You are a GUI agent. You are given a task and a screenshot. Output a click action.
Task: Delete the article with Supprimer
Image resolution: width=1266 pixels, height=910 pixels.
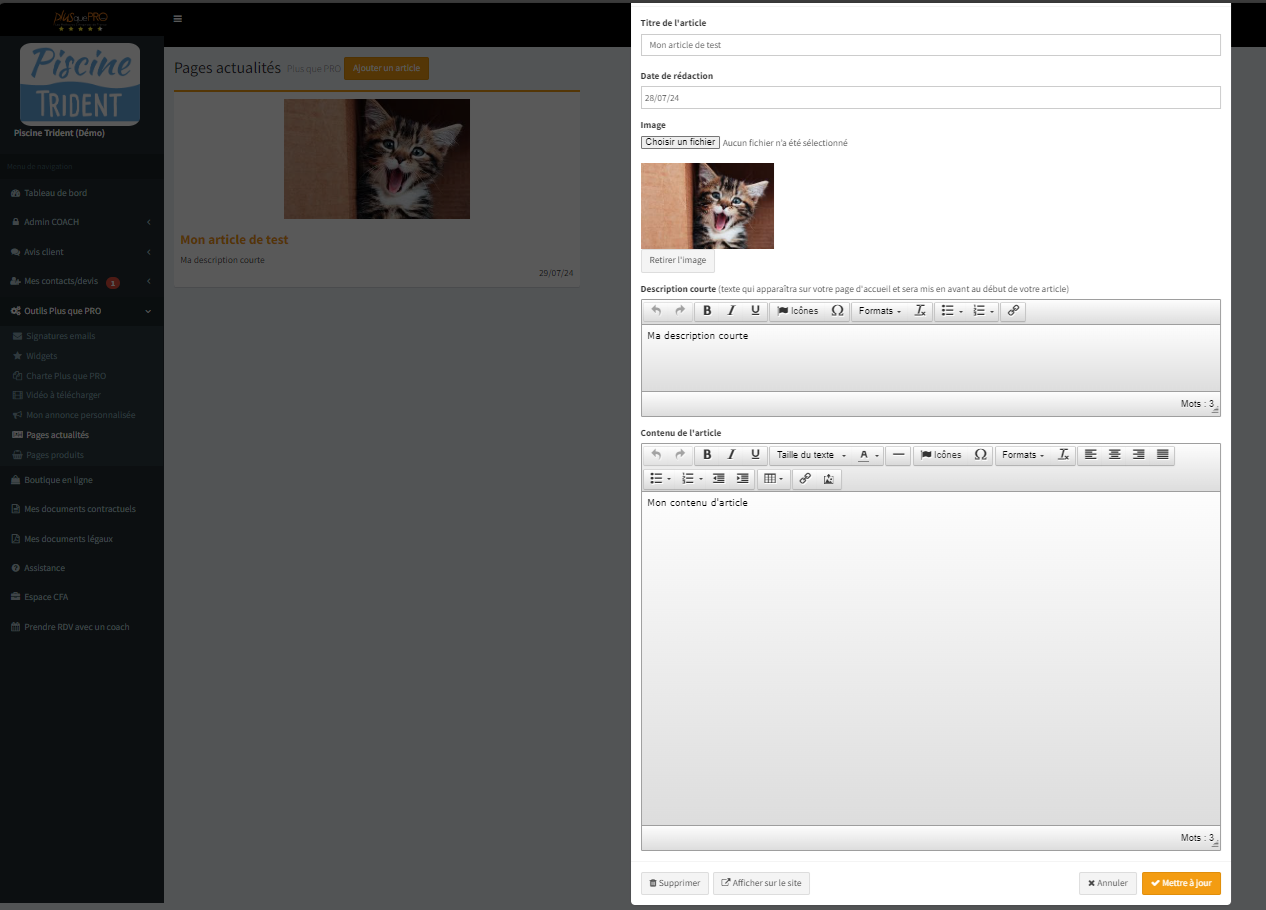click(x=675, y=883)
